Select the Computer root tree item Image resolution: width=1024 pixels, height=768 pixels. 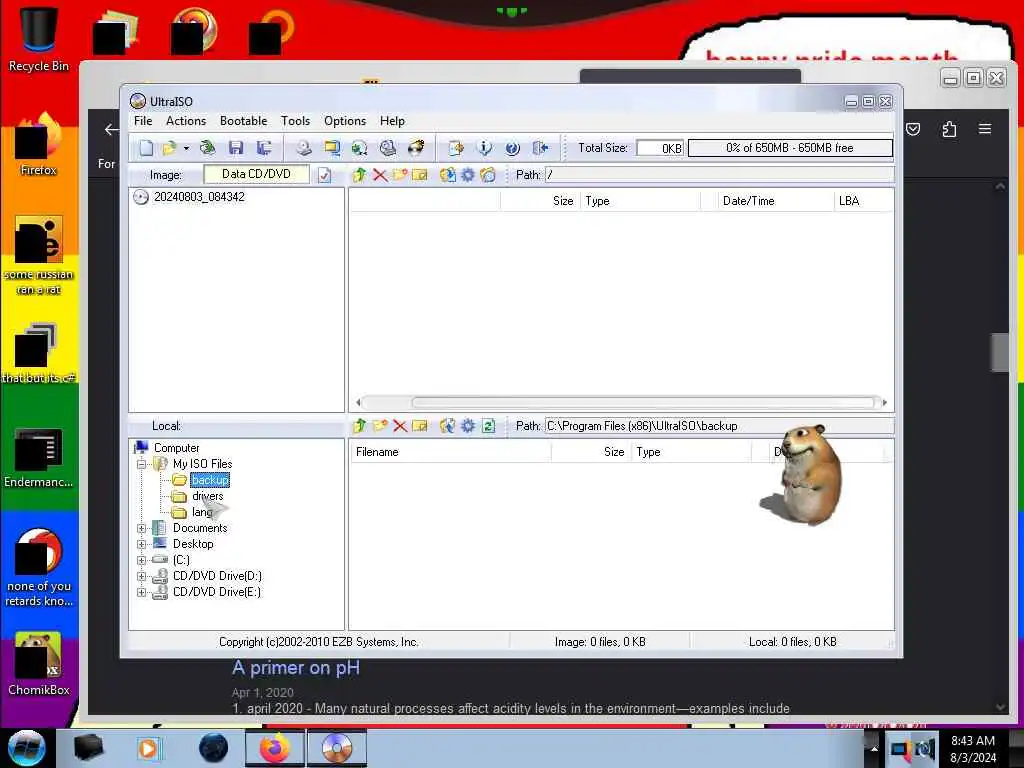click(176, 448)
